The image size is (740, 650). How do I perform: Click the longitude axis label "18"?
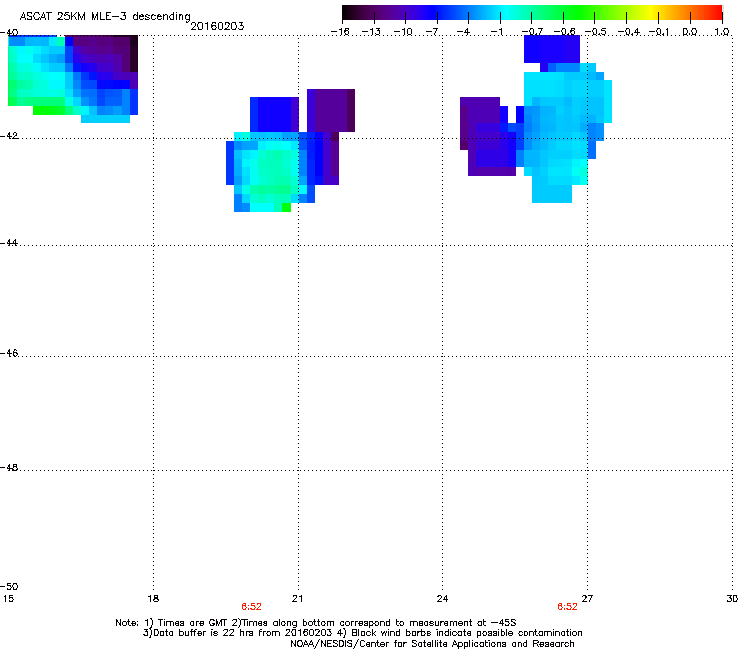[153, 599]
